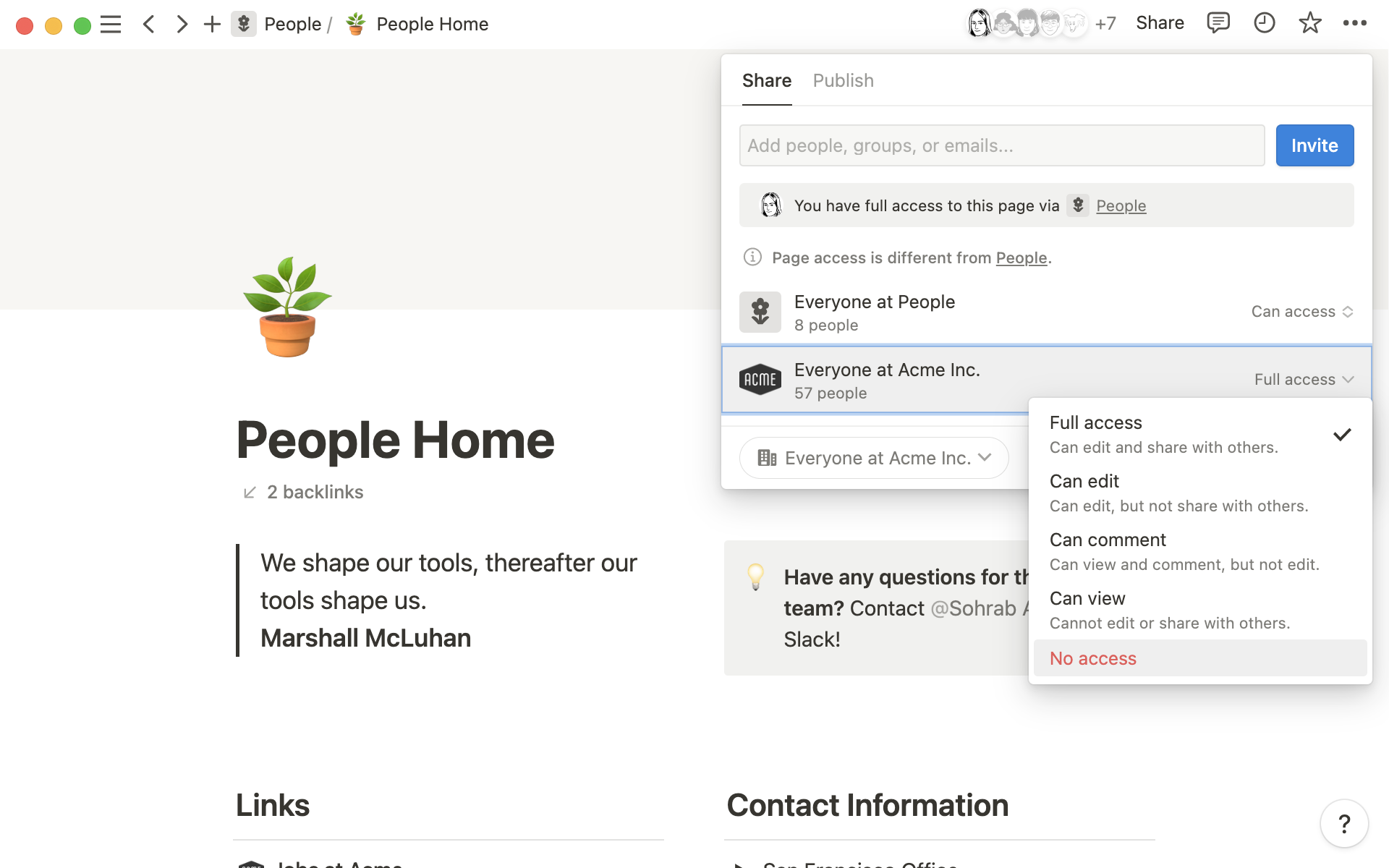Click the info icon near page access notice

click(x=752, y=257)
